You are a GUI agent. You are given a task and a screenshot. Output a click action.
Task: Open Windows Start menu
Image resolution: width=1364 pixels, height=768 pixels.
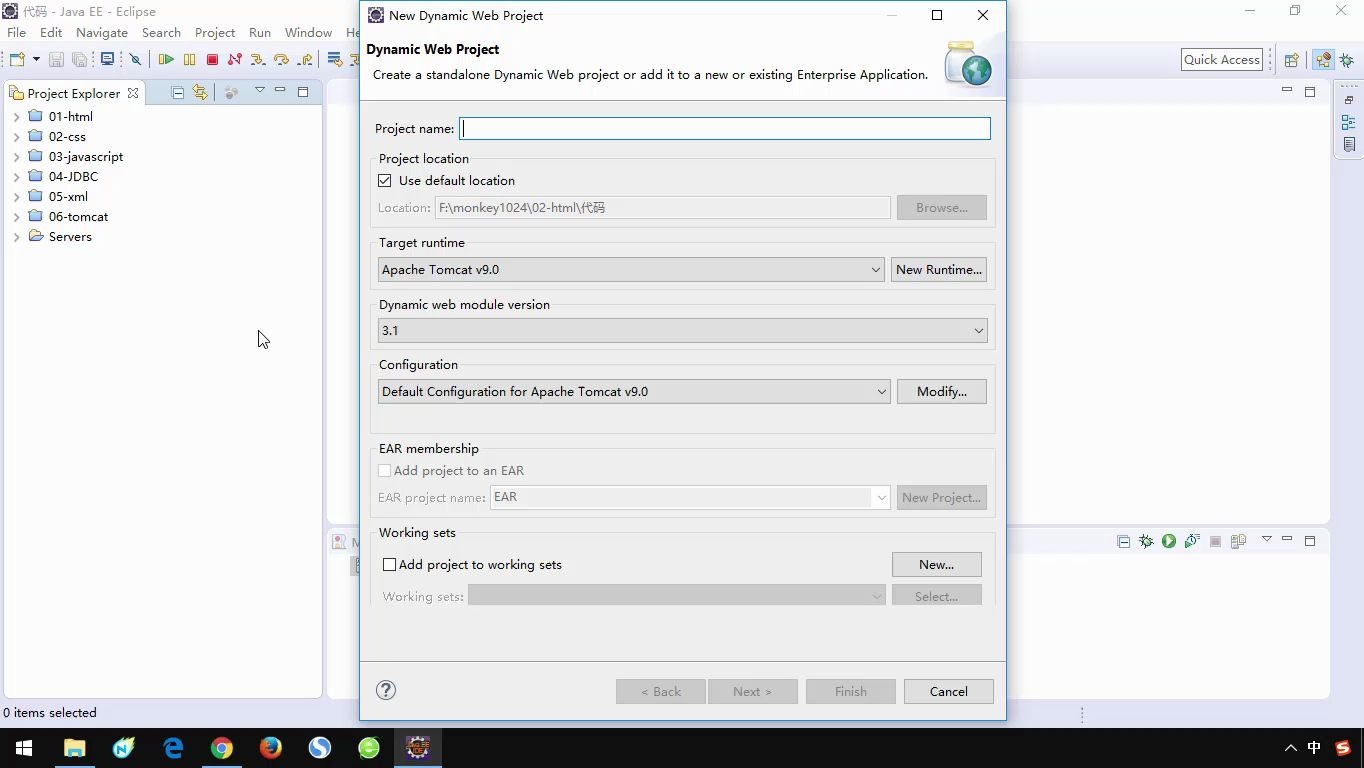pos(24,748)
